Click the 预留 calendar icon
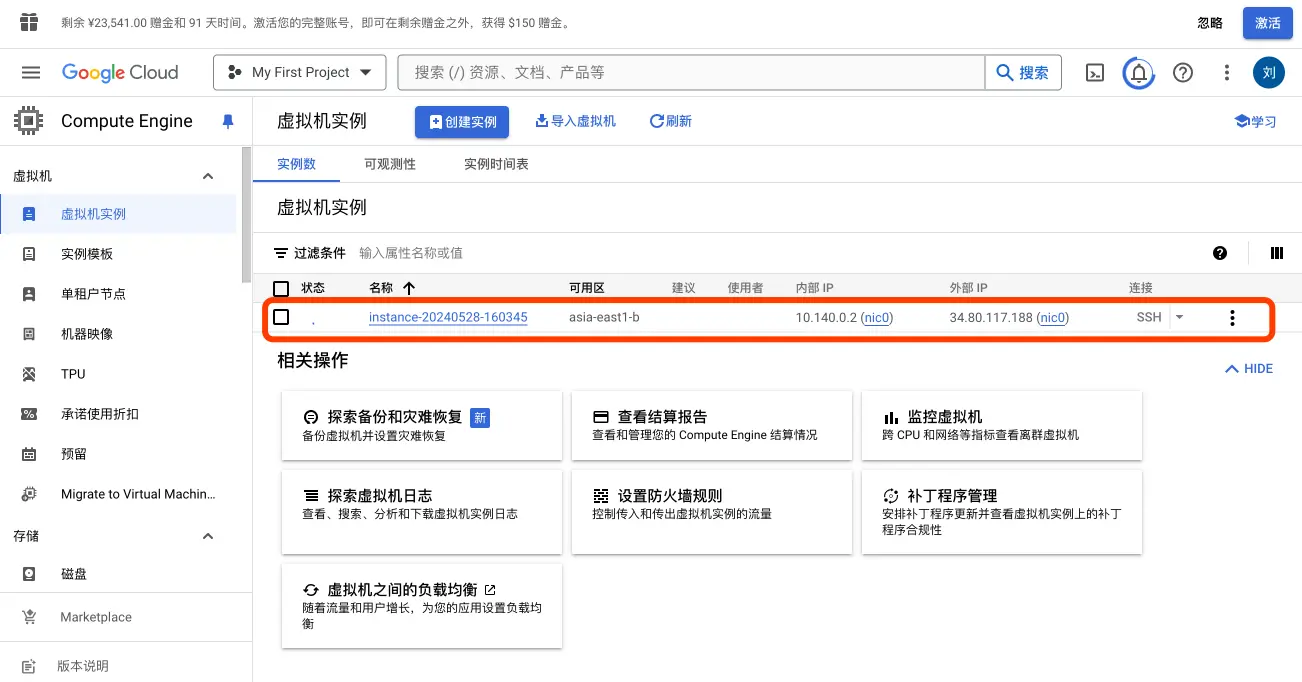Screen dimensions: 1302x682 [x=29, y=454]
